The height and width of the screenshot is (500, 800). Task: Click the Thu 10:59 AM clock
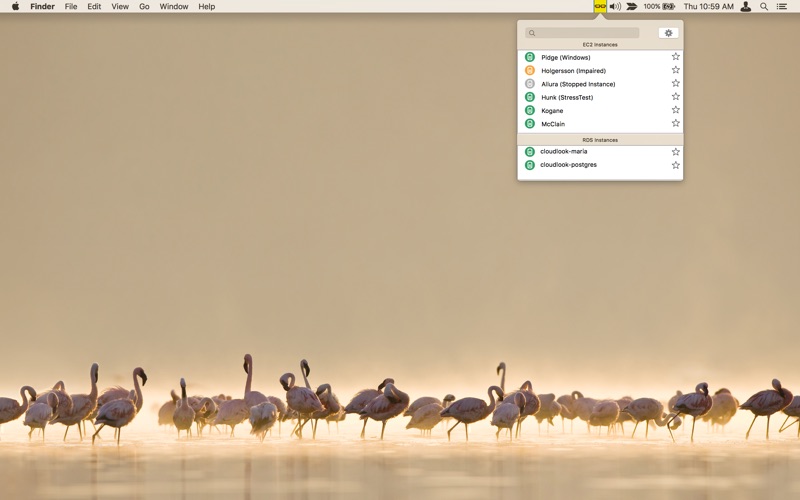[708, 7]
